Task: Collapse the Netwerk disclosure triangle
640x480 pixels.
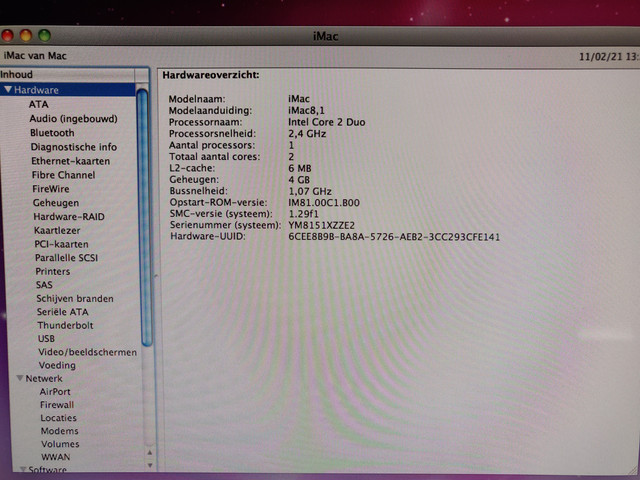Action: point(19,378)
